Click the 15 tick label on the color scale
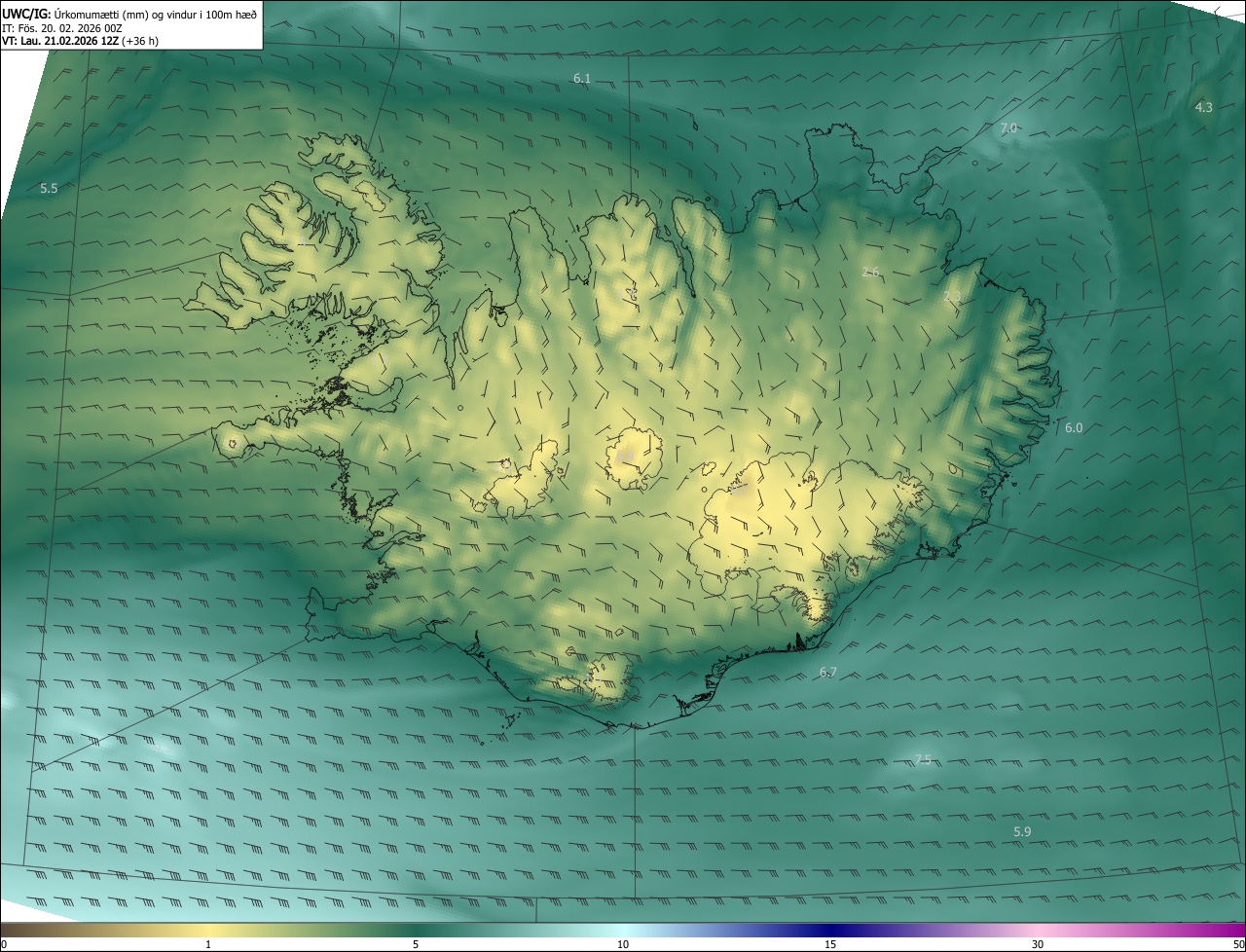Screen dimensions: 1246x952 (x=830, y=944)
